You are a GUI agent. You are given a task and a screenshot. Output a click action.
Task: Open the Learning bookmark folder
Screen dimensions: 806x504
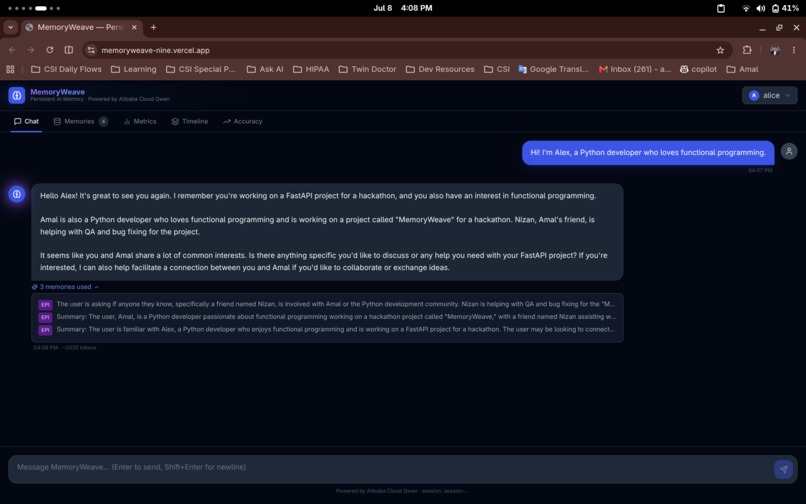coord(134,69)
